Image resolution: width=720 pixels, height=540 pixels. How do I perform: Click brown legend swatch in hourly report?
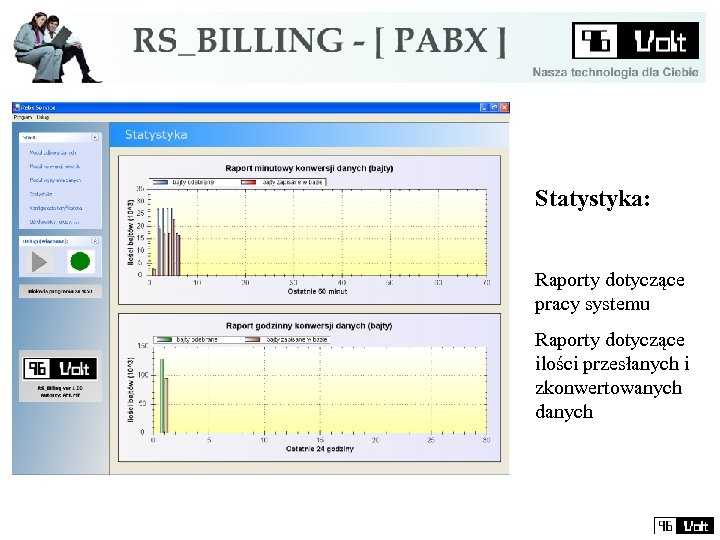pos(252,340)
